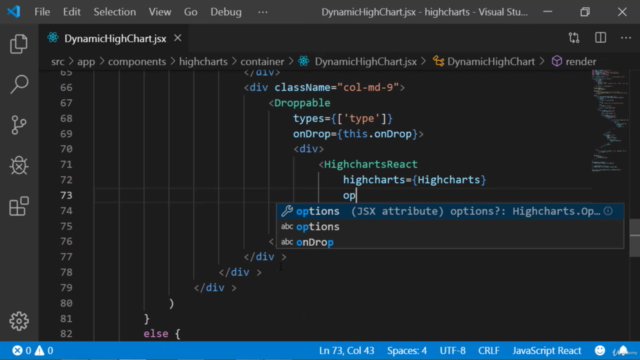The width and height of the screenshot is (640, 360).
Task: Click the info icon on options suggestion
Action: coord(608,211)
